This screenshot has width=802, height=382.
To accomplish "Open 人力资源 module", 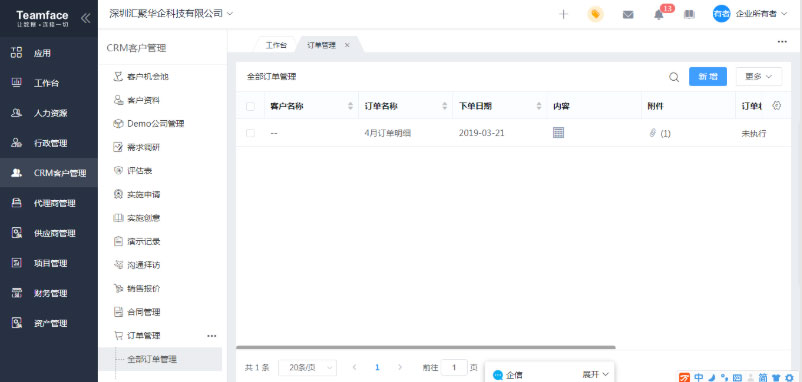I will point(49,113).
